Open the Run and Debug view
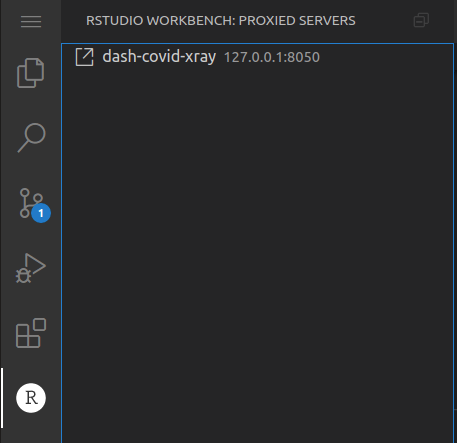This screenshot has height=443, width=457. [x=31, y=268]
